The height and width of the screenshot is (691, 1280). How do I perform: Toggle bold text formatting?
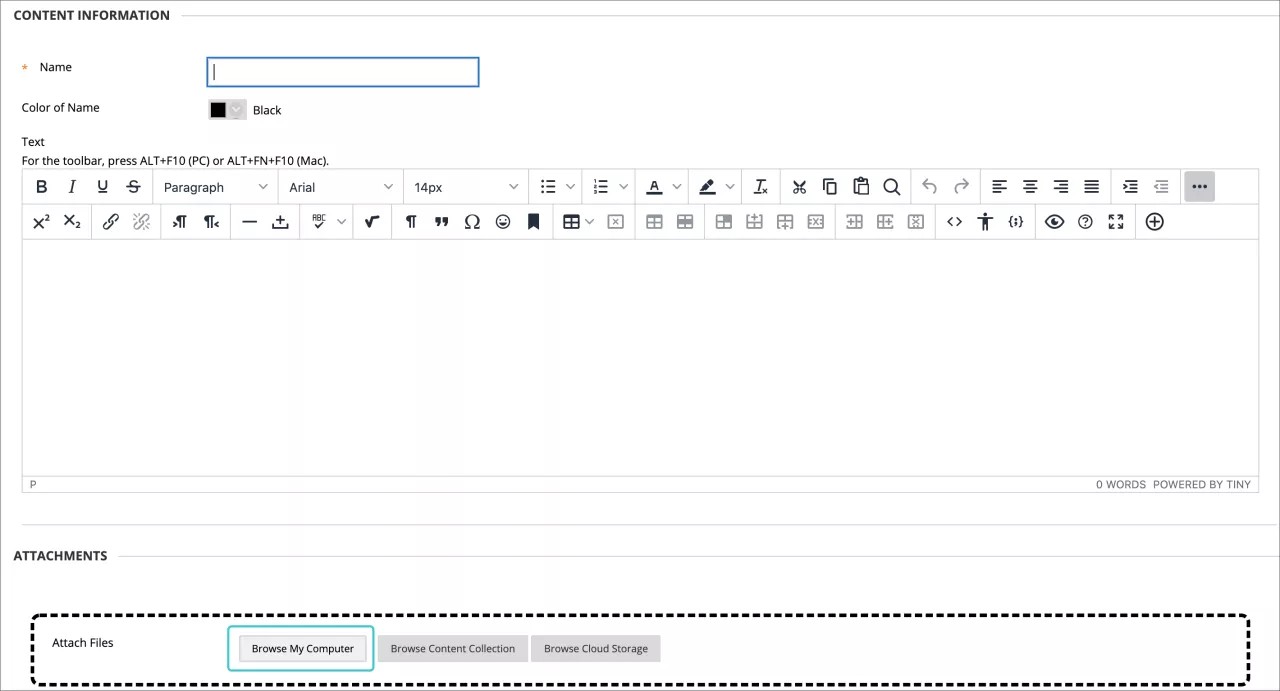41,186
